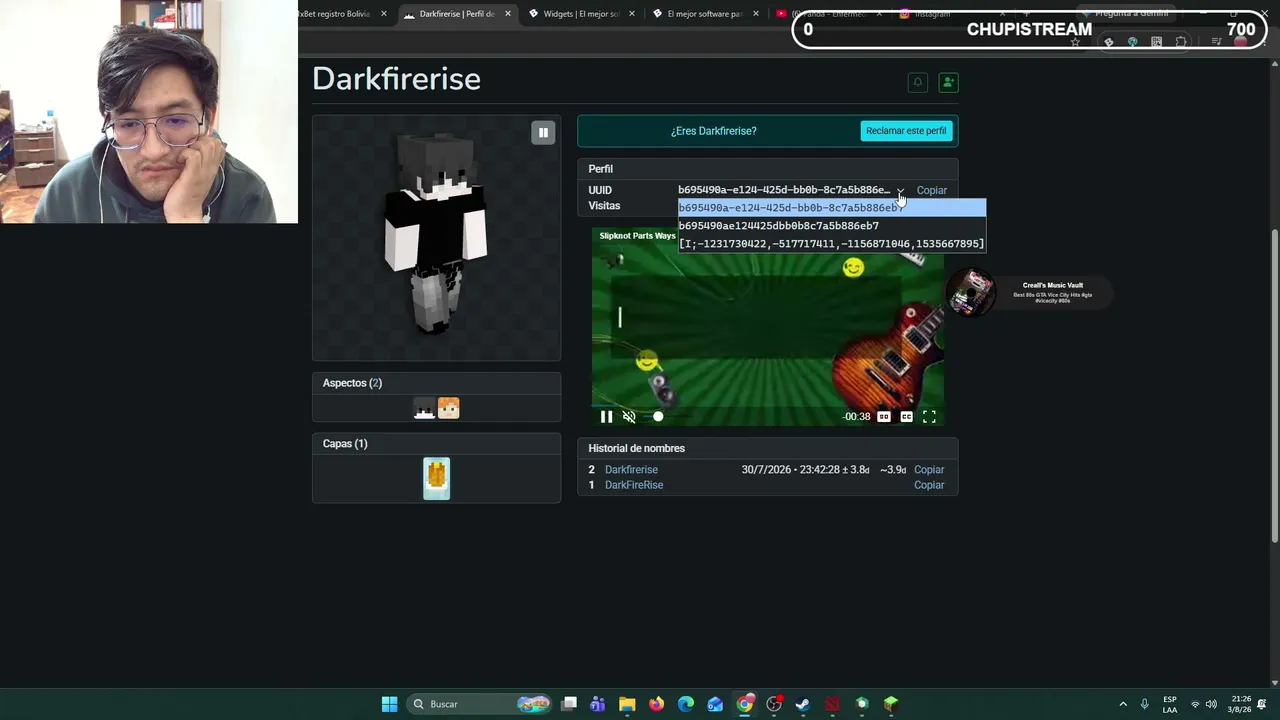Click the 'Aspectos (2)' section header
The image size is (1280, 720).
352,383
